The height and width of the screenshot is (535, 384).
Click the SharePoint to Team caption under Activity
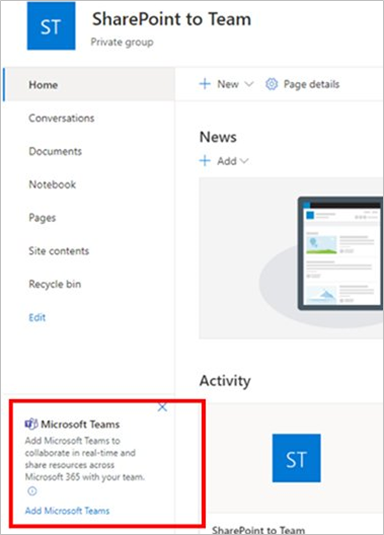[x=258, y=530]
